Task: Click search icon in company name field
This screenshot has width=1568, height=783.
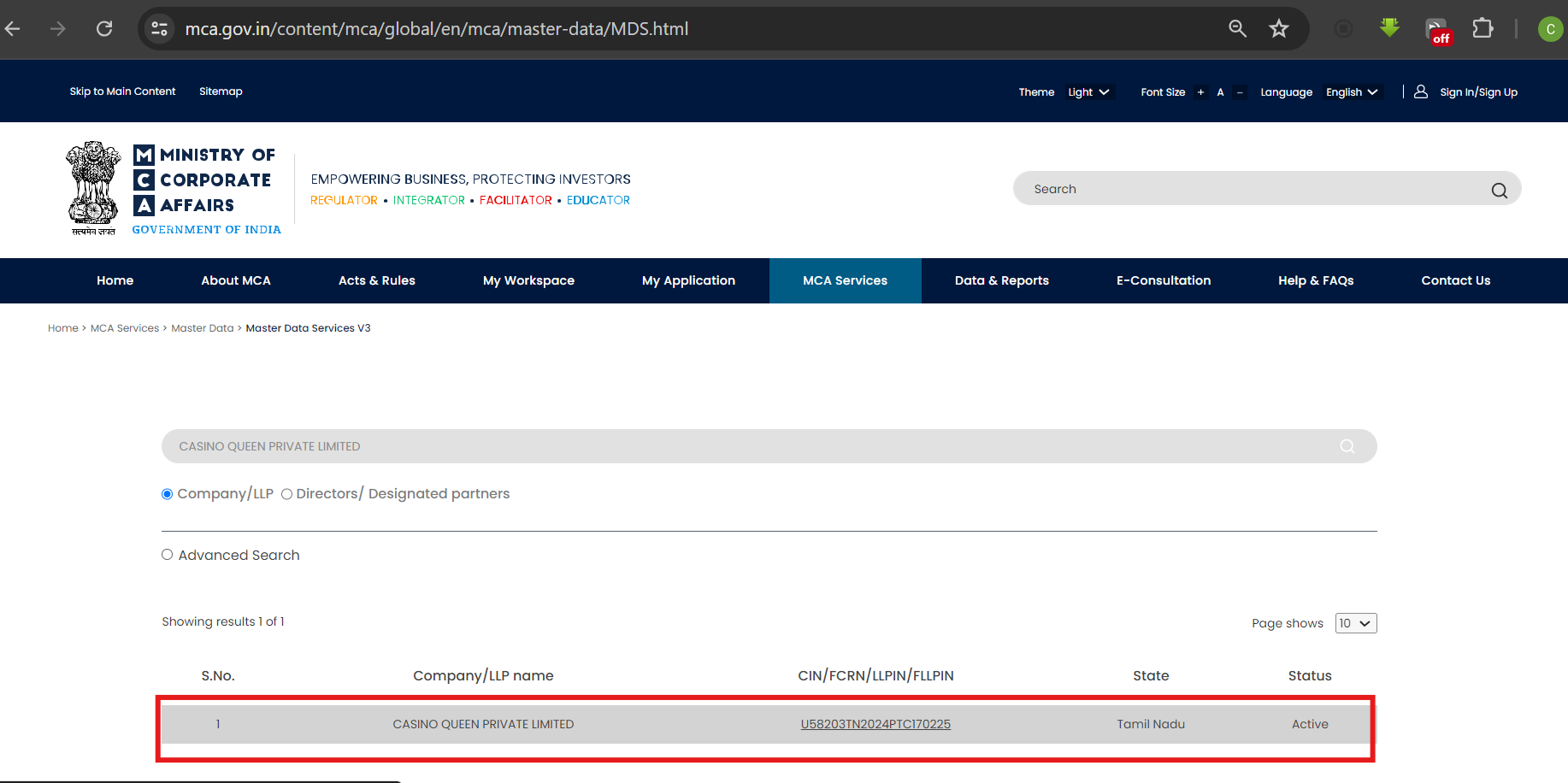Action: [1347, 446]
